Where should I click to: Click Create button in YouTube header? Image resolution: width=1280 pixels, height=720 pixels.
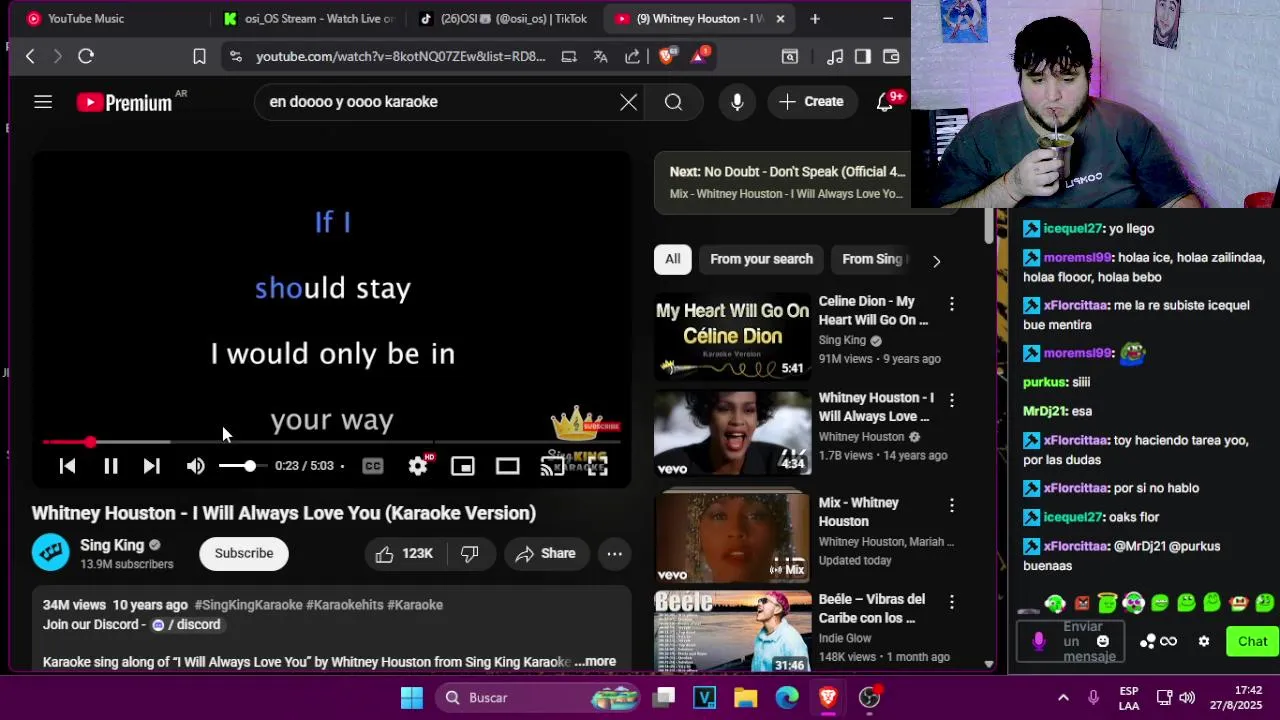tap(811, 102)
